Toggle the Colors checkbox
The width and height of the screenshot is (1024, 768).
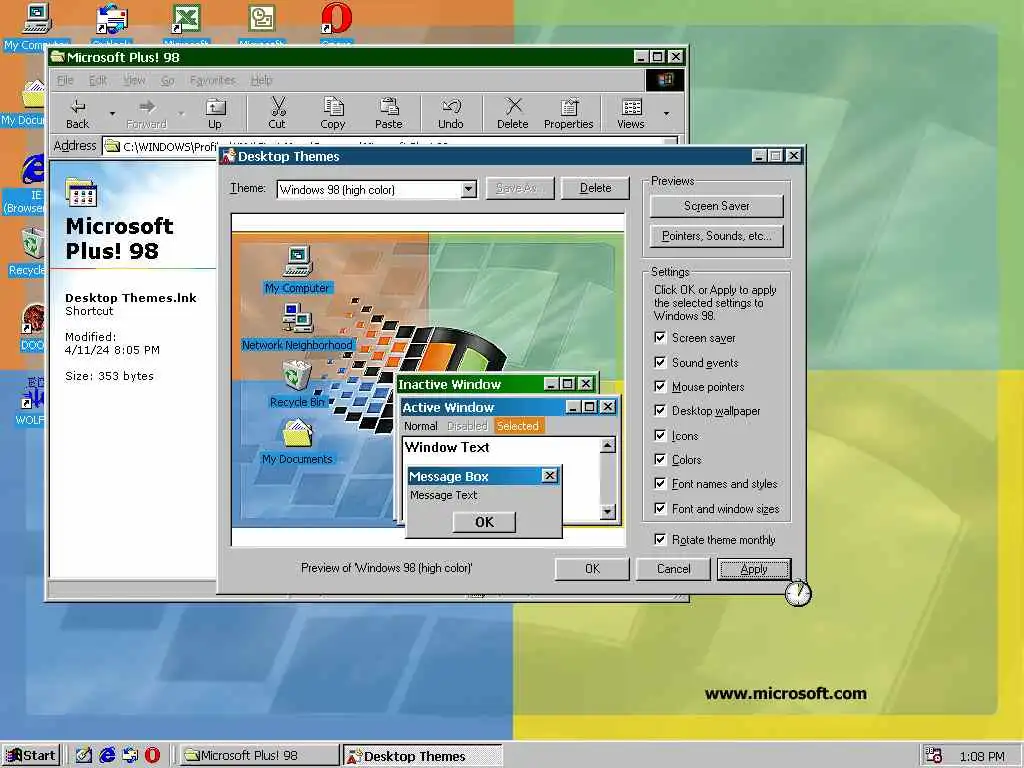(660, 460)
